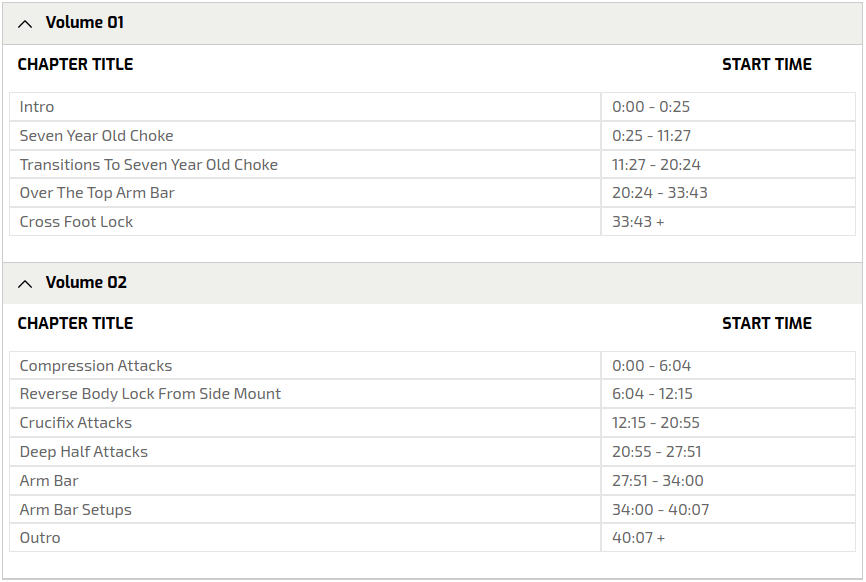The image size is (866, 582).
Task: Collapse the Volume 02 chevron icon
Action: click(x=25, y=283)
